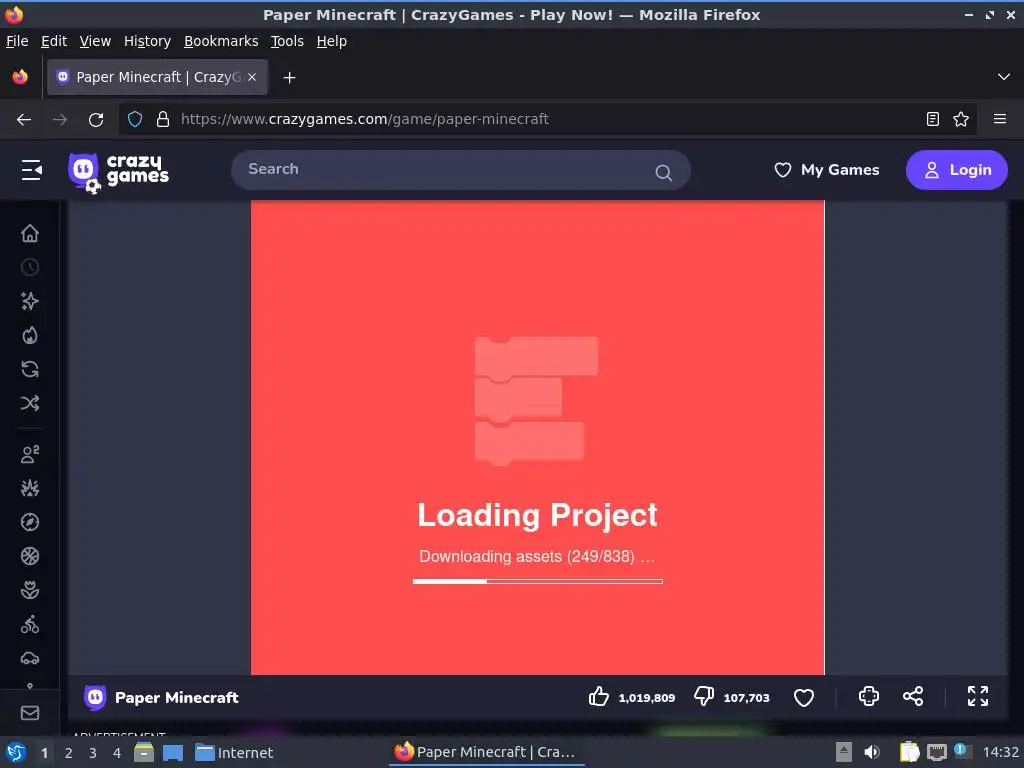
Task: Open the Help menu
Action: point(331,41)
